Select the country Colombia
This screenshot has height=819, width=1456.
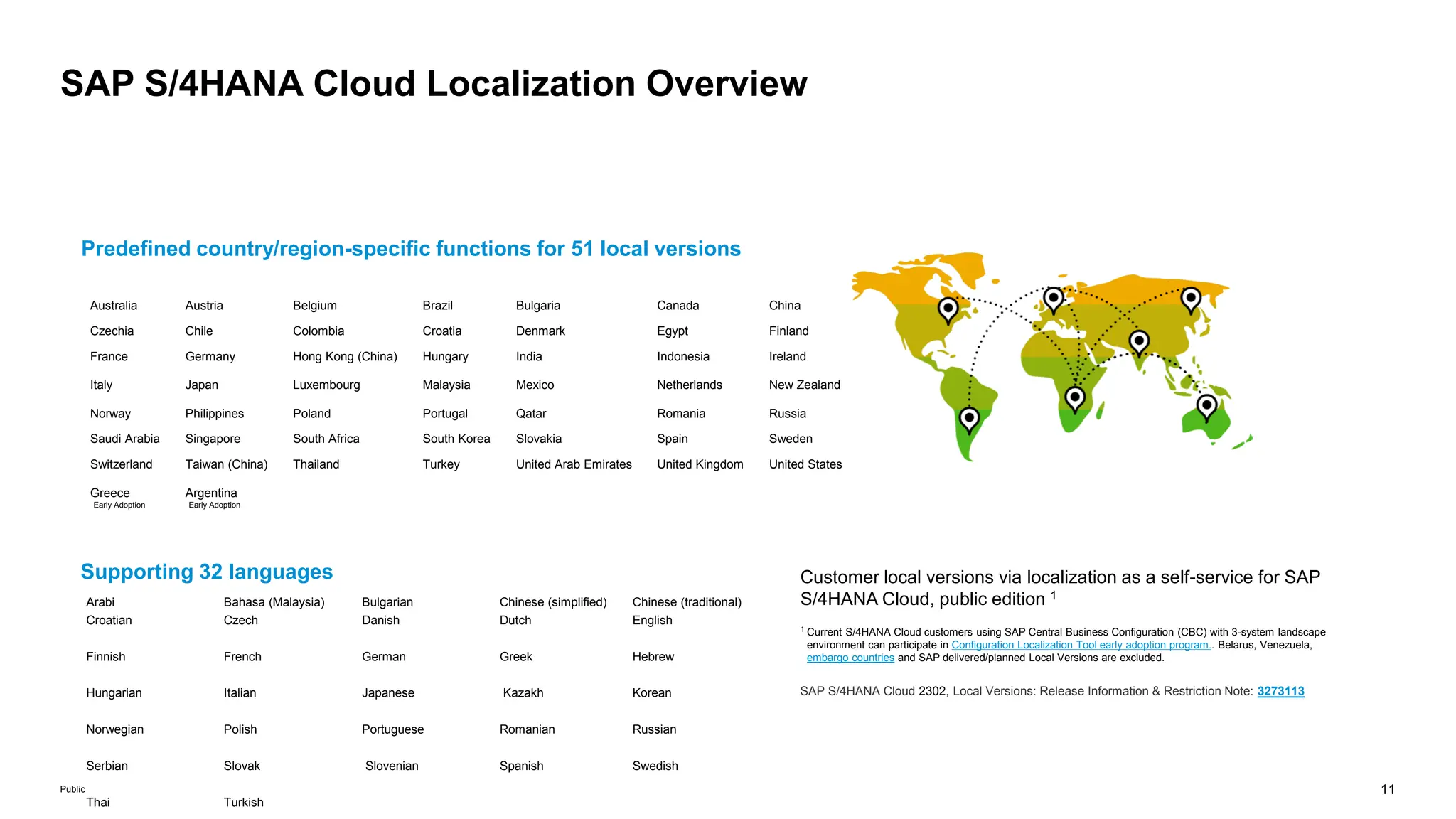coord(318,331)
